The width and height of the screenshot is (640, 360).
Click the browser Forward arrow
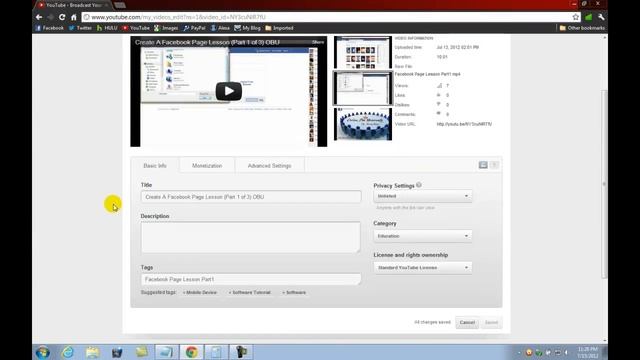tap(50, 17)
